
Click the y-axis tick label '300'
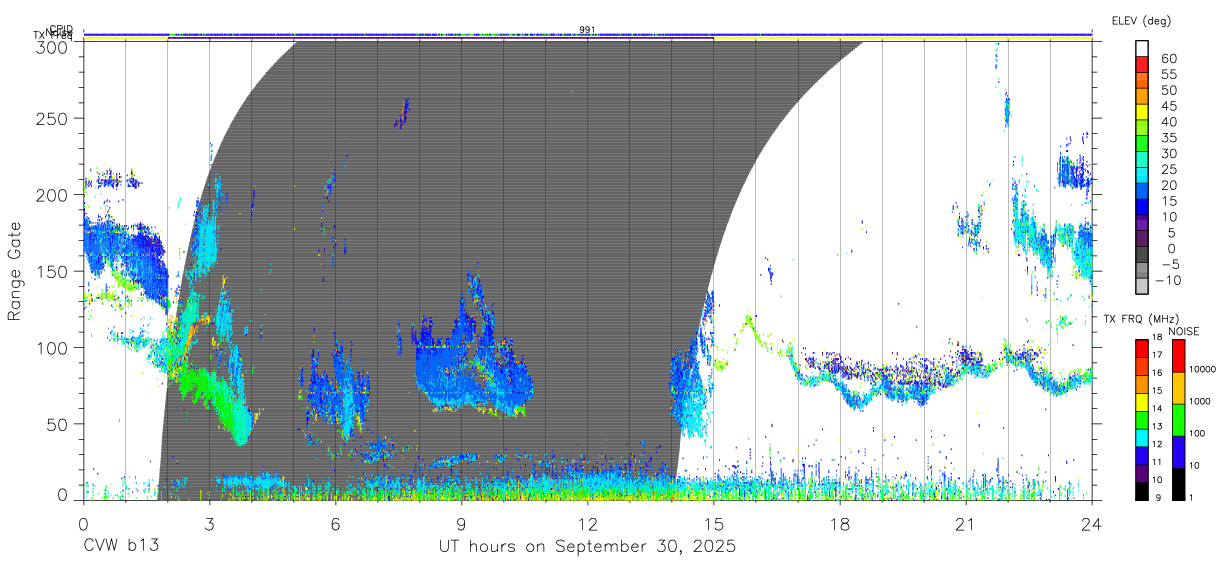pyautogui.click(x=53, y=46)
